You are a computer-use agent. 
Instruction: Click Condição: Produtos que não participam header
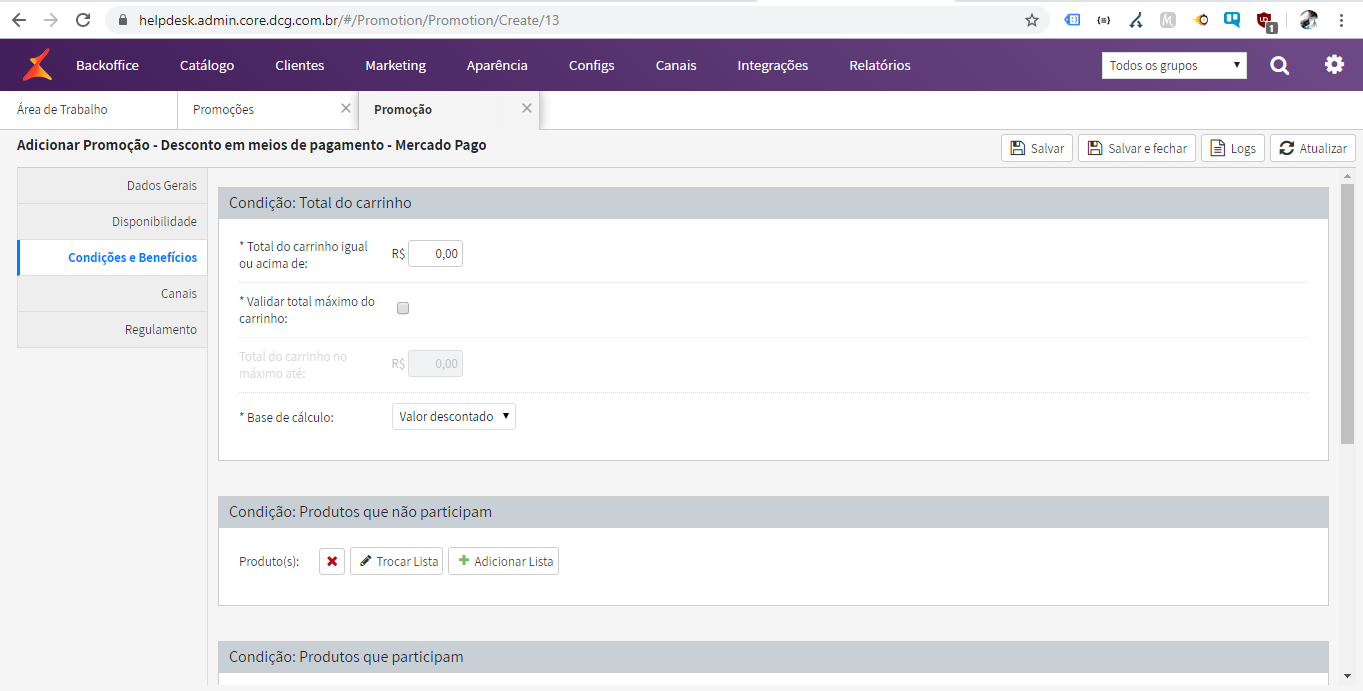(773, 512)
